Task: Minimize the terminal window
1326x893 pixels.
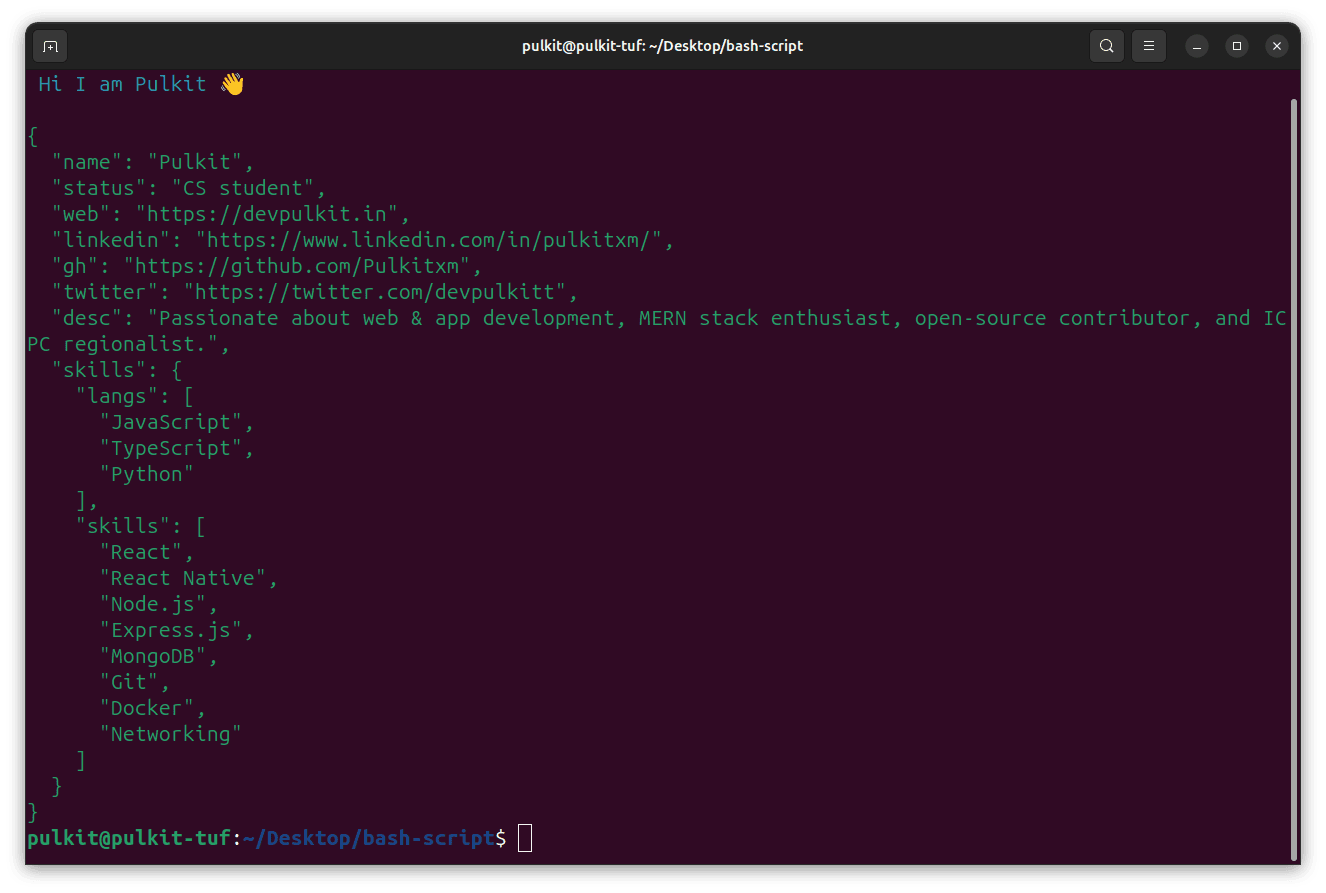Action: point(1197,46)
